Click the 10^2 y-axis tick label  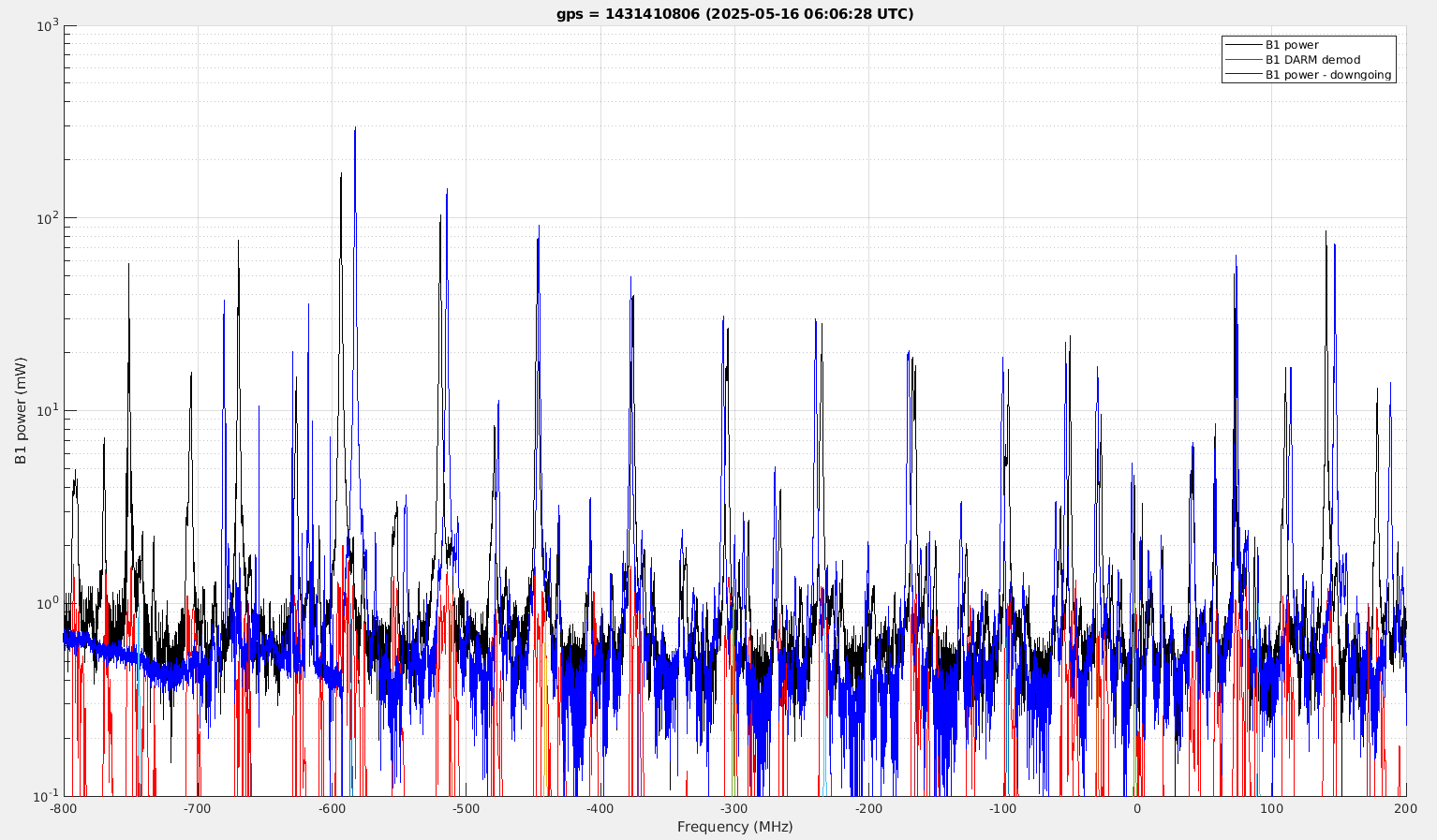click(48, 217)
